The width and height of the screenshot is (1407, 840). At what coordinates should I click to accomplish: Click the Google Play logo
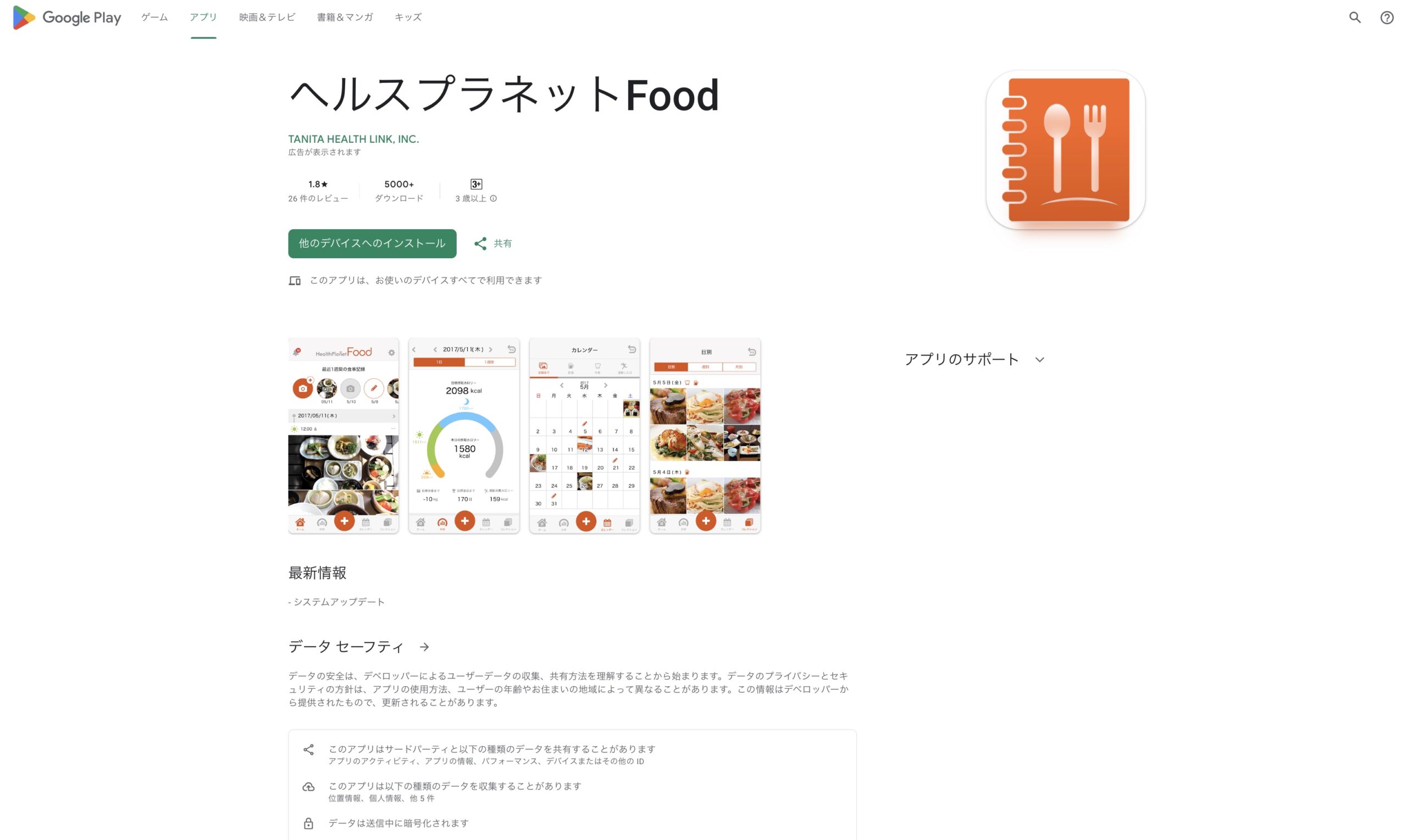coord(67,18)
